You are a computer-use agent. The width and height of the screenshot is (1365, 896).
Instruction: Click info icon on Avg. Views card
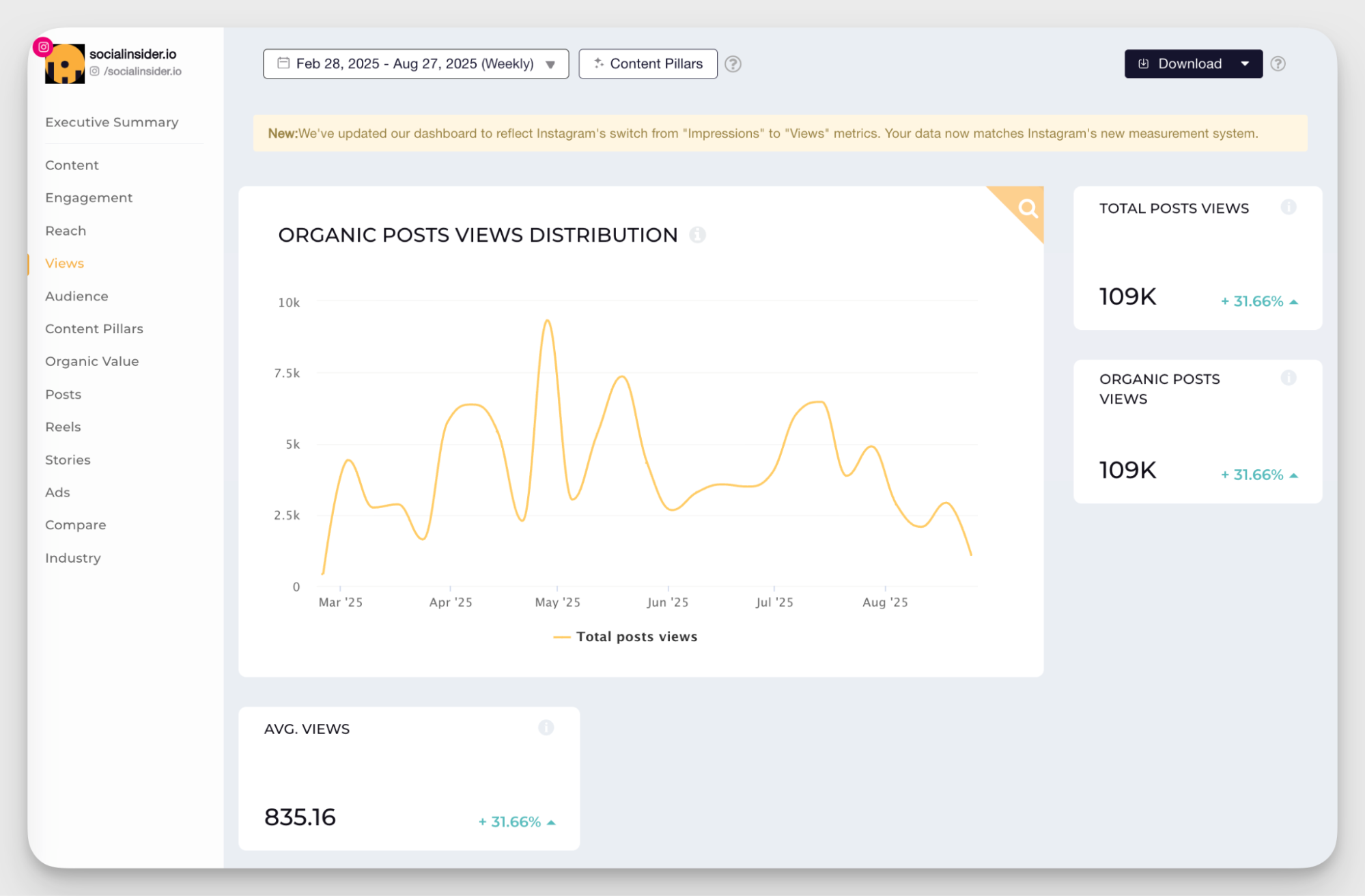[546, 728]
